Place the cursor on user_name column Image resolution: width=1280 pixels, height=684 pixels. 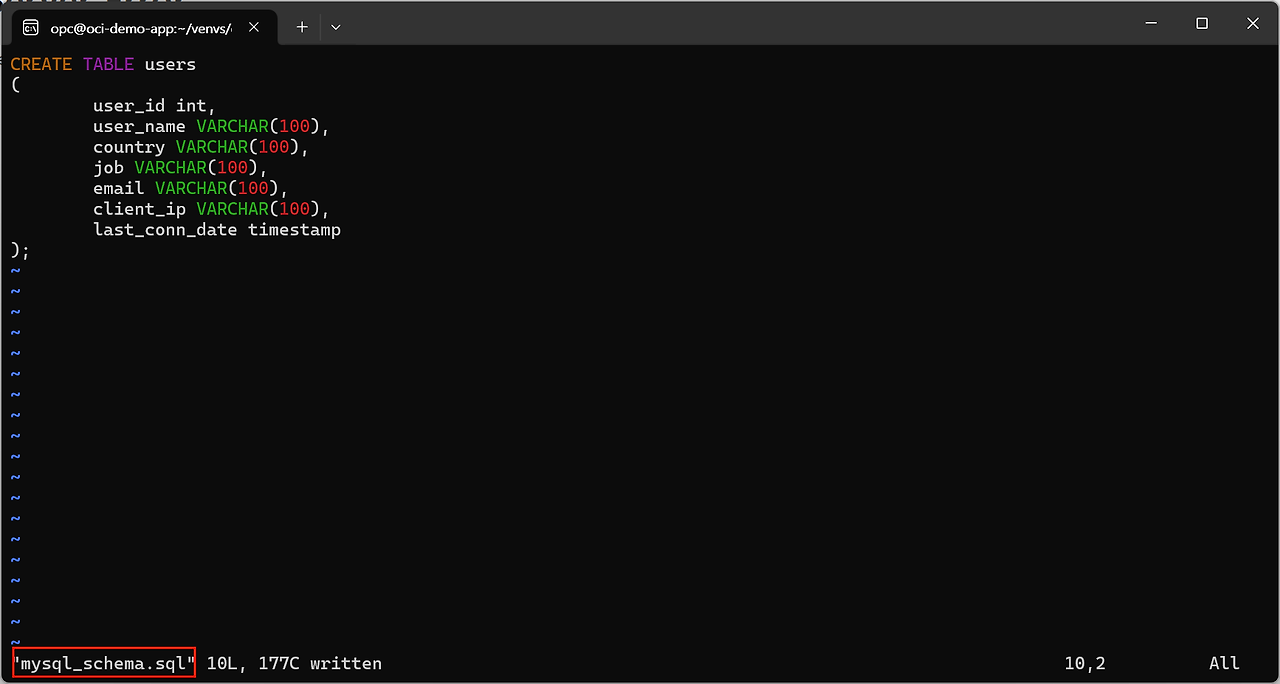(139, 127)
